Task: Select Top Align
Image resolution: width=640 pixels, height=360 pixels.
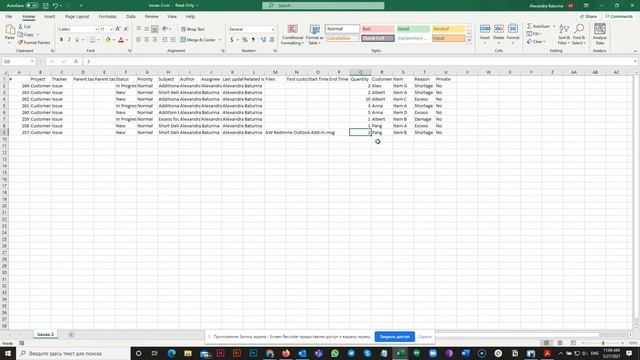Action: click(x=139, y=29)
